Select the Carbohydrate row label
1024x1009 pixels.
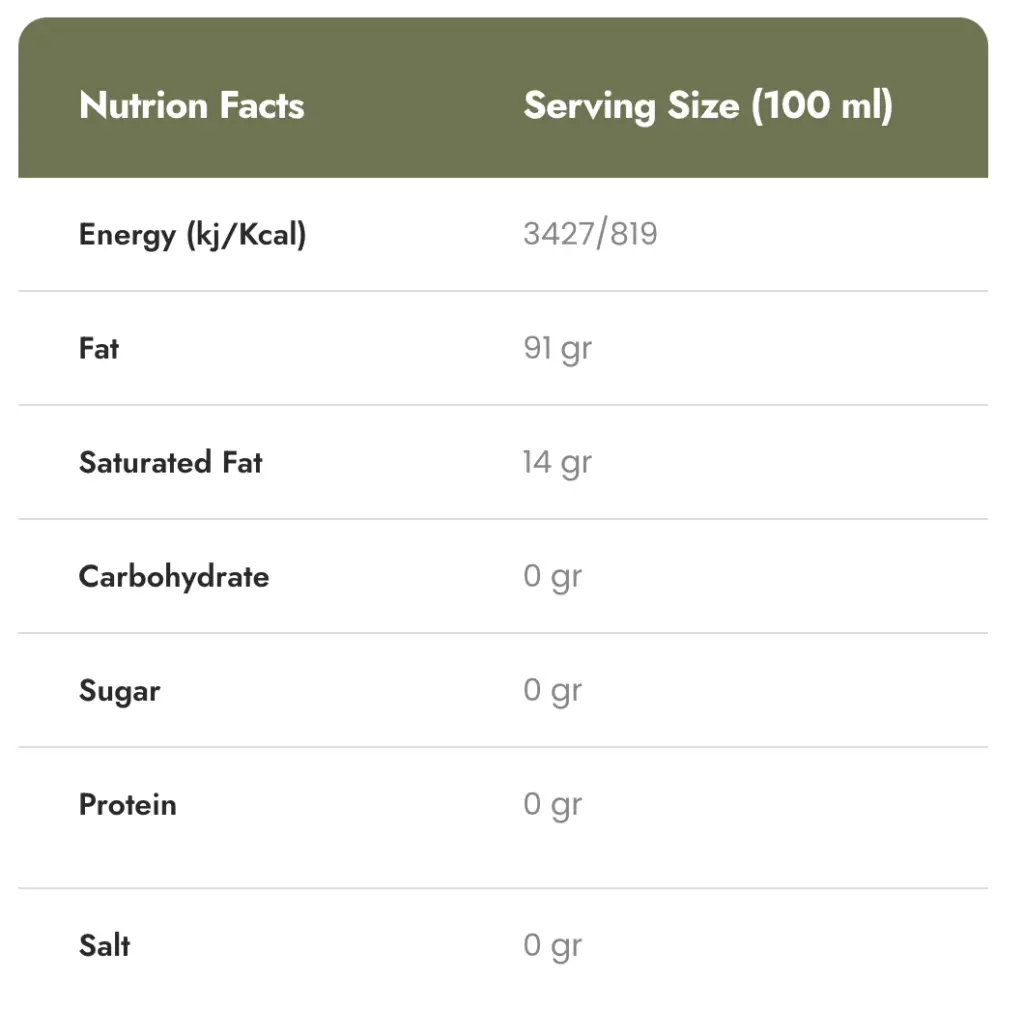coord(174,577)
